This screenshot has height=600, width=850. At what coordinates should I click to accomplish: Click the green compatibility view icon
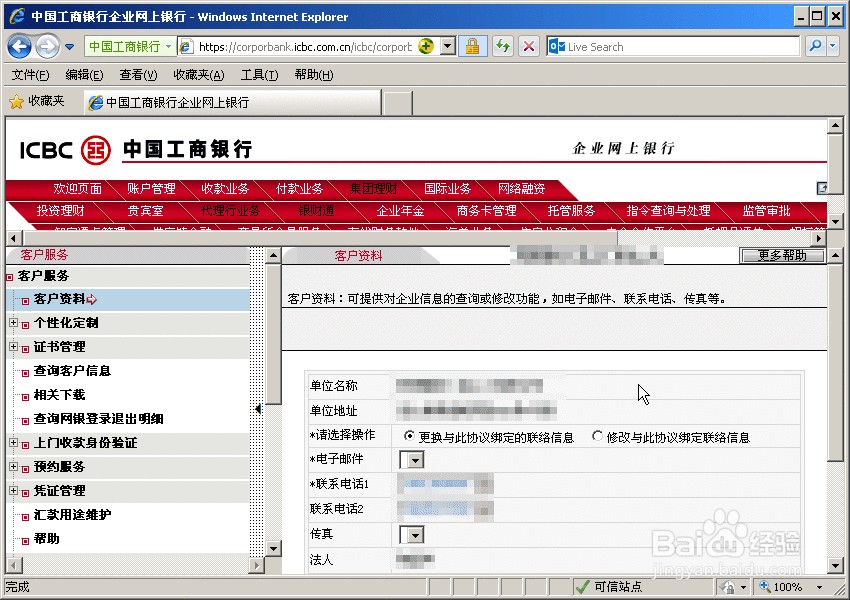click(426, 47)
